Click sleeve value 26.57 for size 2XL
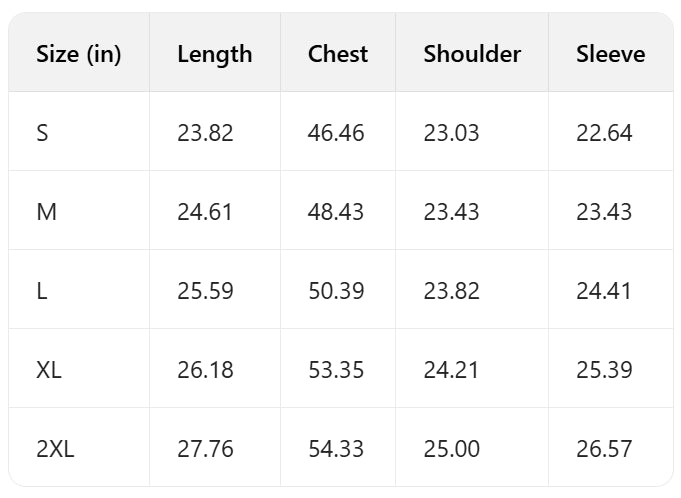Screen dimensions: 681x498 (604, 449)
